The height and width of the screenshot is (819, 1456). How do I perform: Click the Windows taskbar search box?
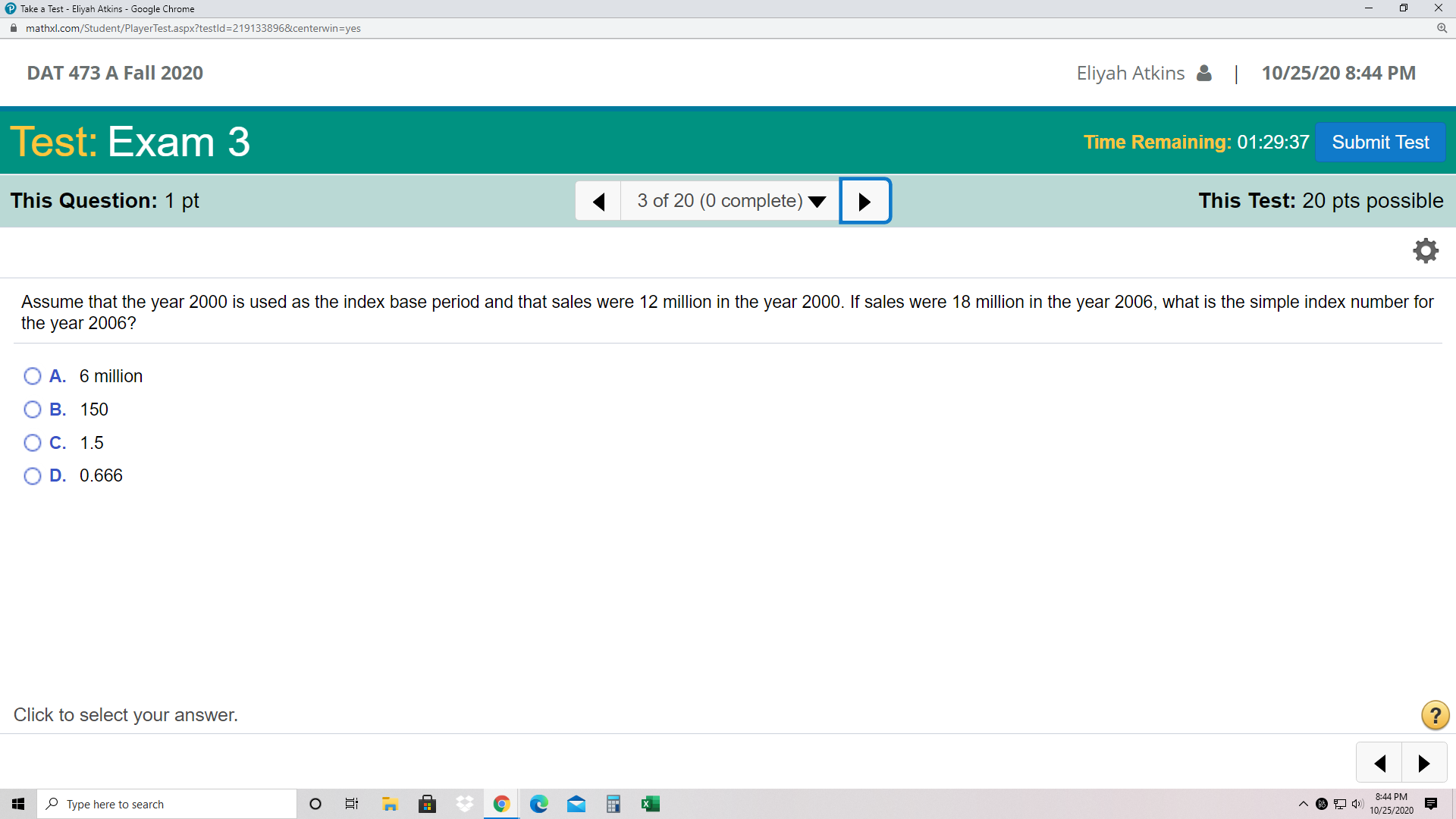click(x=167, y=804)
